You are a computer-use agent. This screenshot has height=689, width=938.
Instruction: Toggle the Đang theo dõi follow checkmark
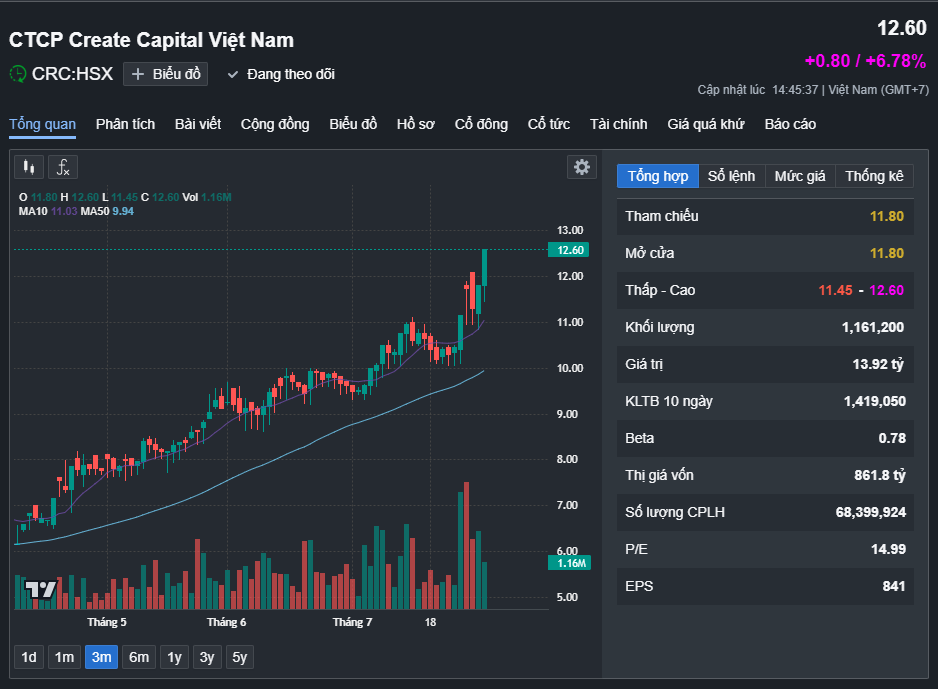tap(234, 74)
